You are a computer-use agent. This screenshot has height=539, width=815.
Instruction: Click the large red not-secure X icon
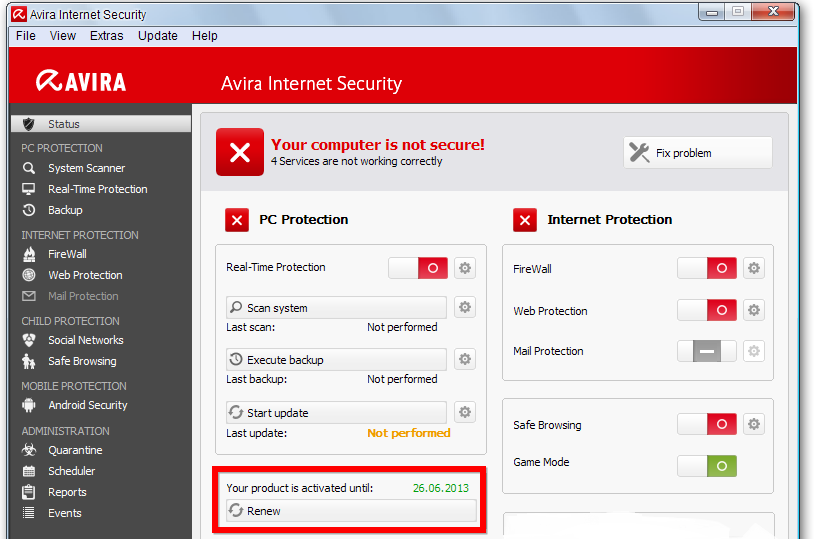tap(240, 152)
